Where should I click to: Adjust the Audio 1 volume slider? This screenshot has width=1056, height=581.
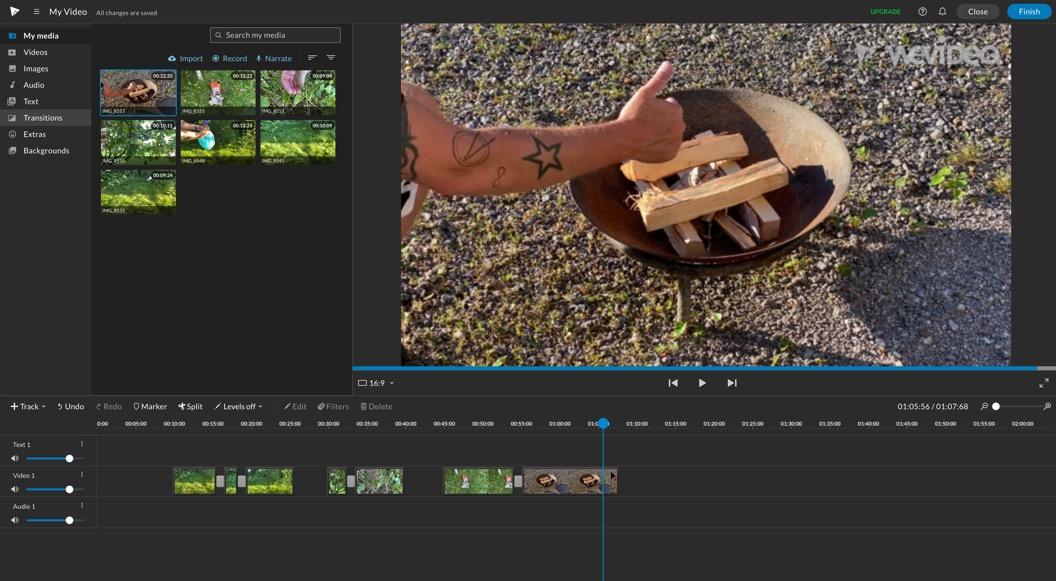(x=54, y=520)
